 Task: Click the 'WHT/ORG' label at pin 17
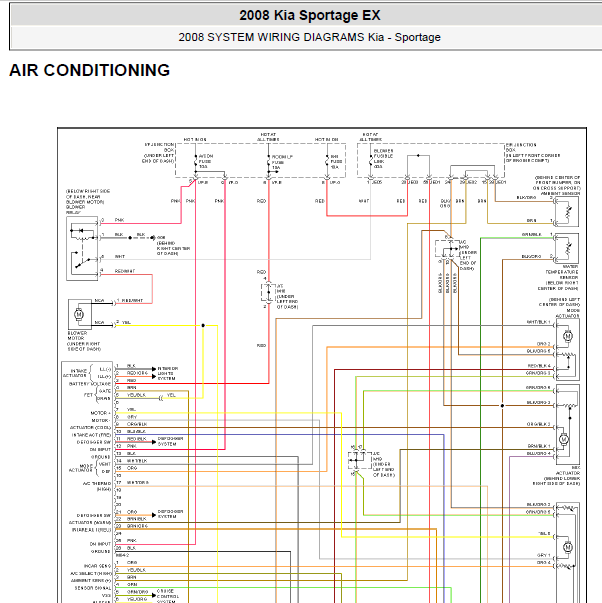(x=138, y=483)
